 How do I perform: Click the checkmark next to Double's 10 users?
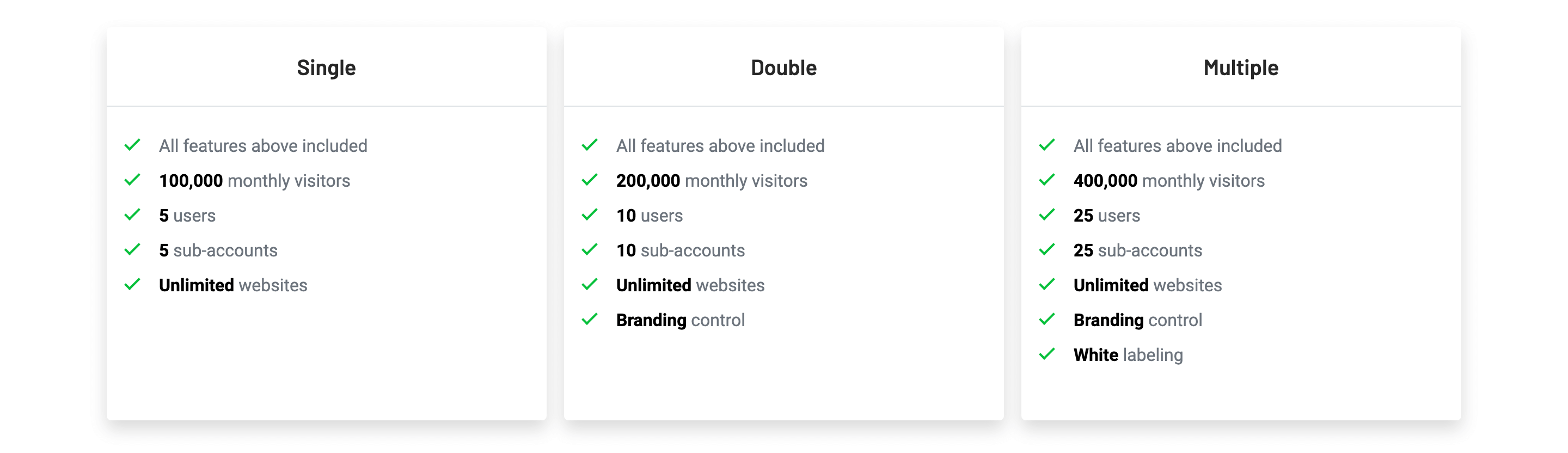pyautogui.click(x=589, y=215)
